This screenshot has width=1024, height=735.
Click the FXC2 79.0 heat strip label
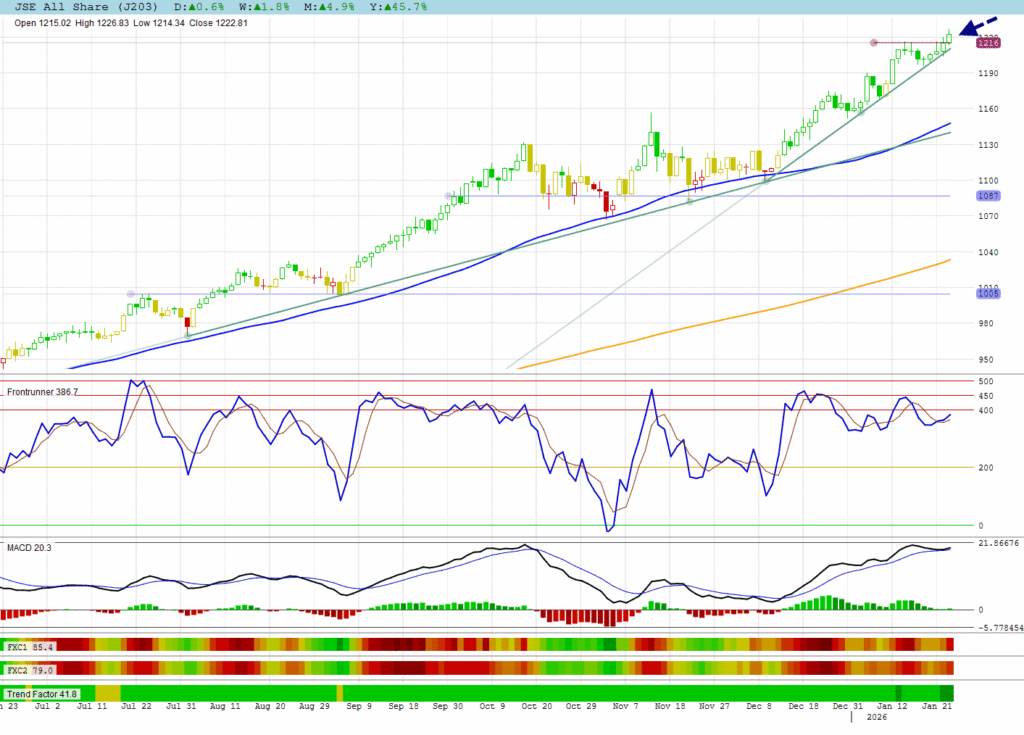[30, 669]
